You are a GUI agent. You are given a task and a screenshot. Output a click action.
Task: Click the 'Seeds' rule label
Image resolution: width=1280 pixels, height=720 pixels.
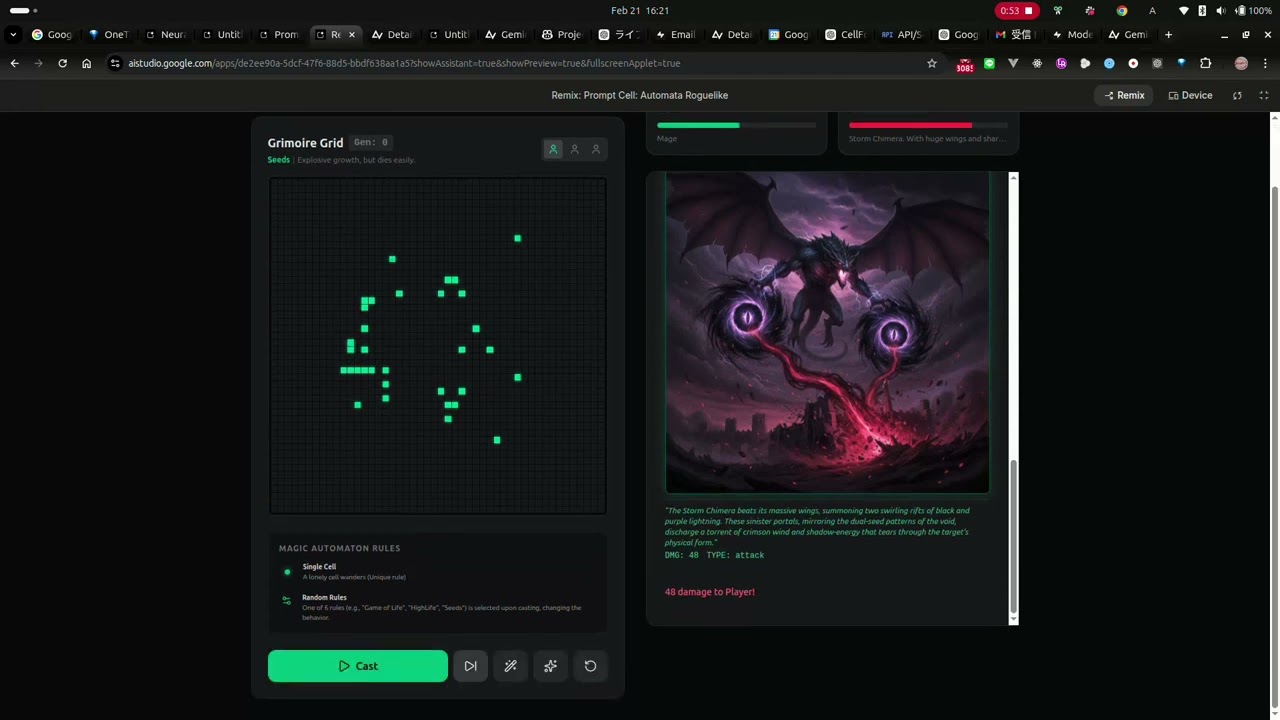pos(278,160)
